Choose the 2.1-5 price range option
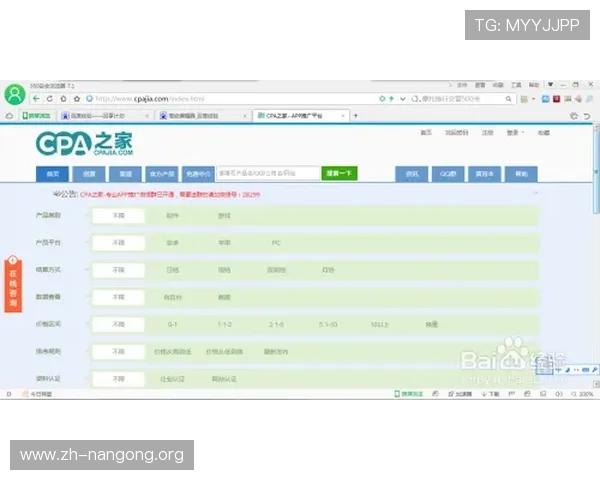 click(276, 325)
